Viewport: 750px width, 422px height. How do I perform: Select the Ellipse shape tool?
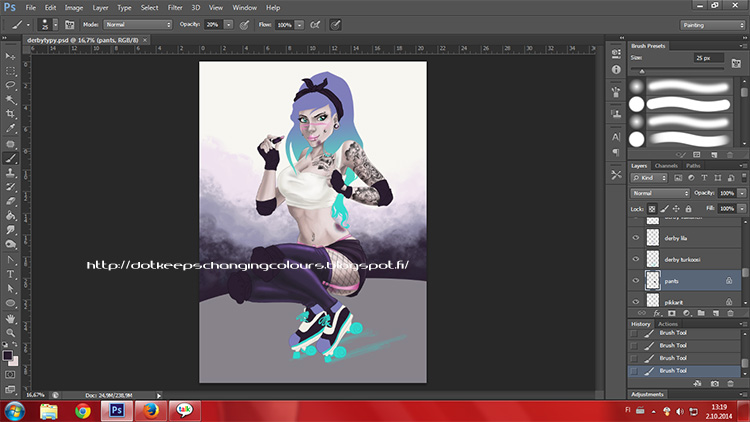pos(10,303)
